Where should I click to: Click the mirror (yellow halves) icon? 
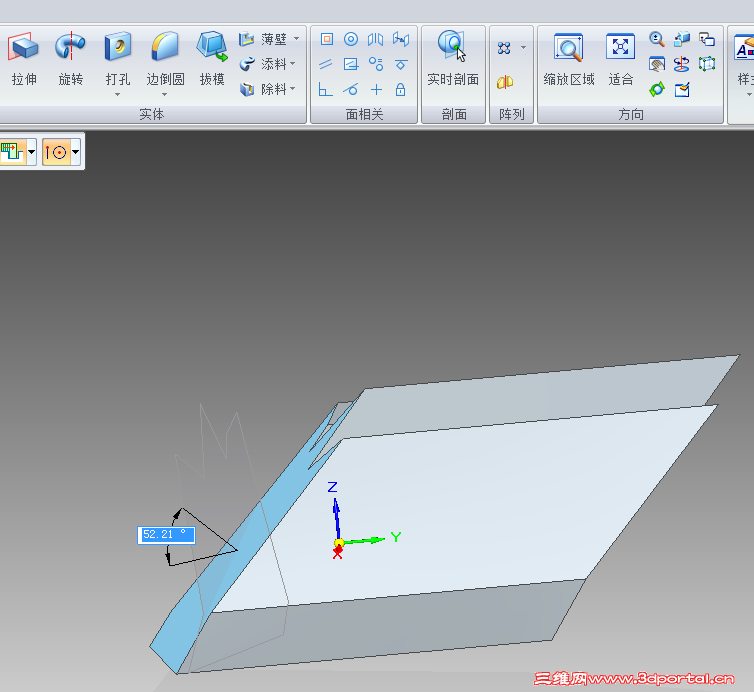tap(505, 82)
